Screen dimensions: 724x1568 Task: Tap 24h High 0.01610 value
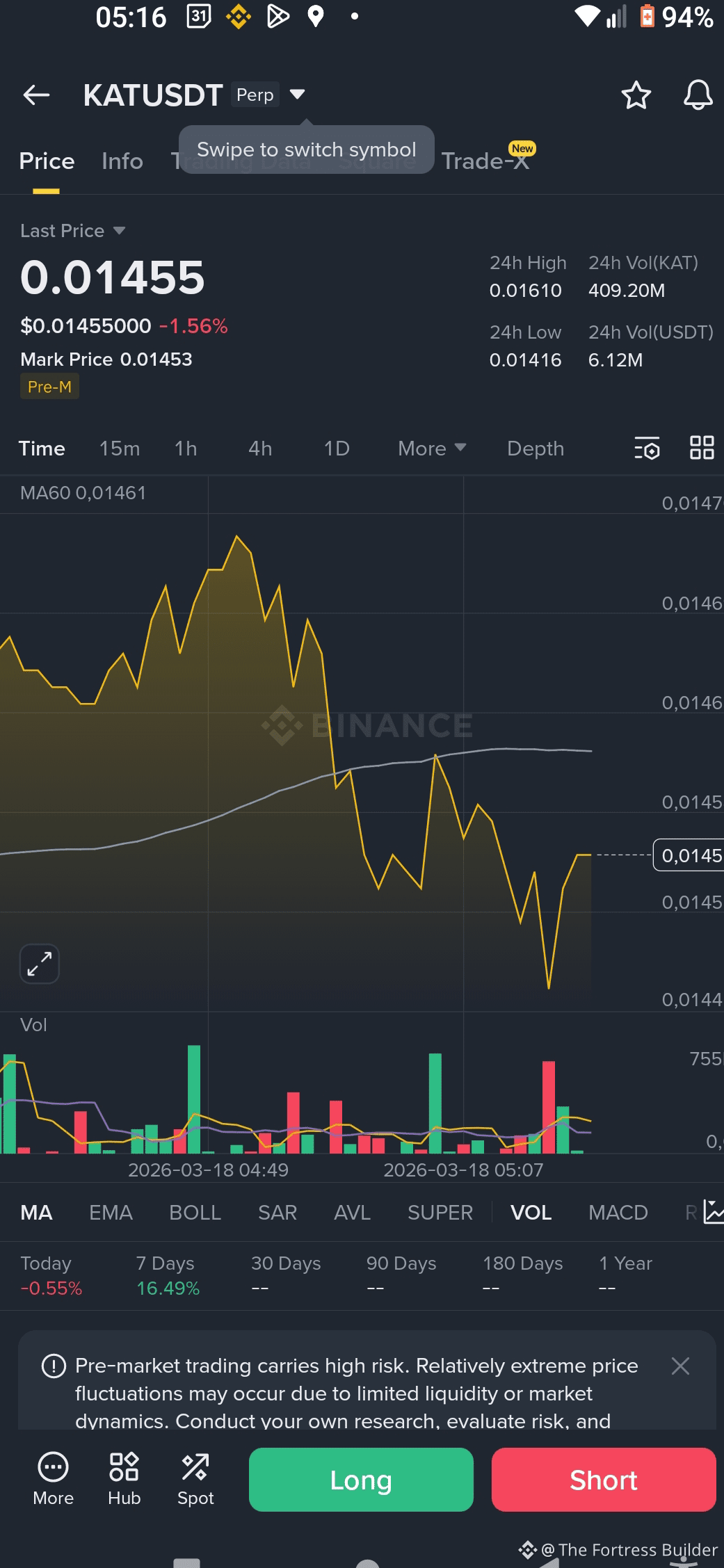pos(526,291)
